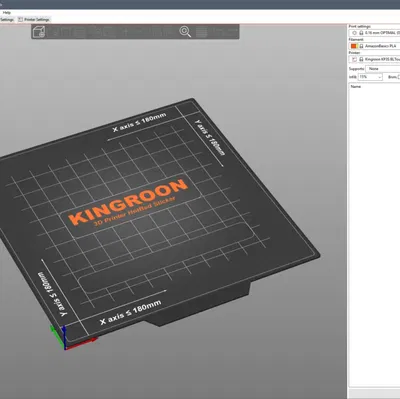Click the KINGROON logo on the bed
Image resolution: width=400 pixels, height=399 pixels.
[128, 204]
